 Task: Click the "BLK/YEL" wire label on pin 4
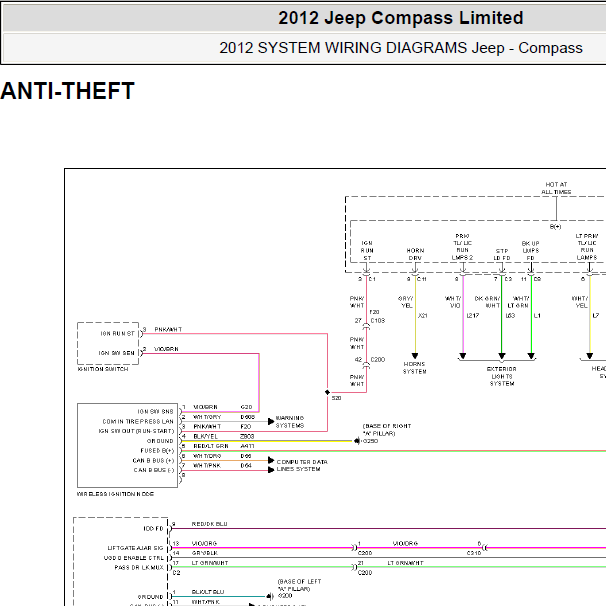206,436
